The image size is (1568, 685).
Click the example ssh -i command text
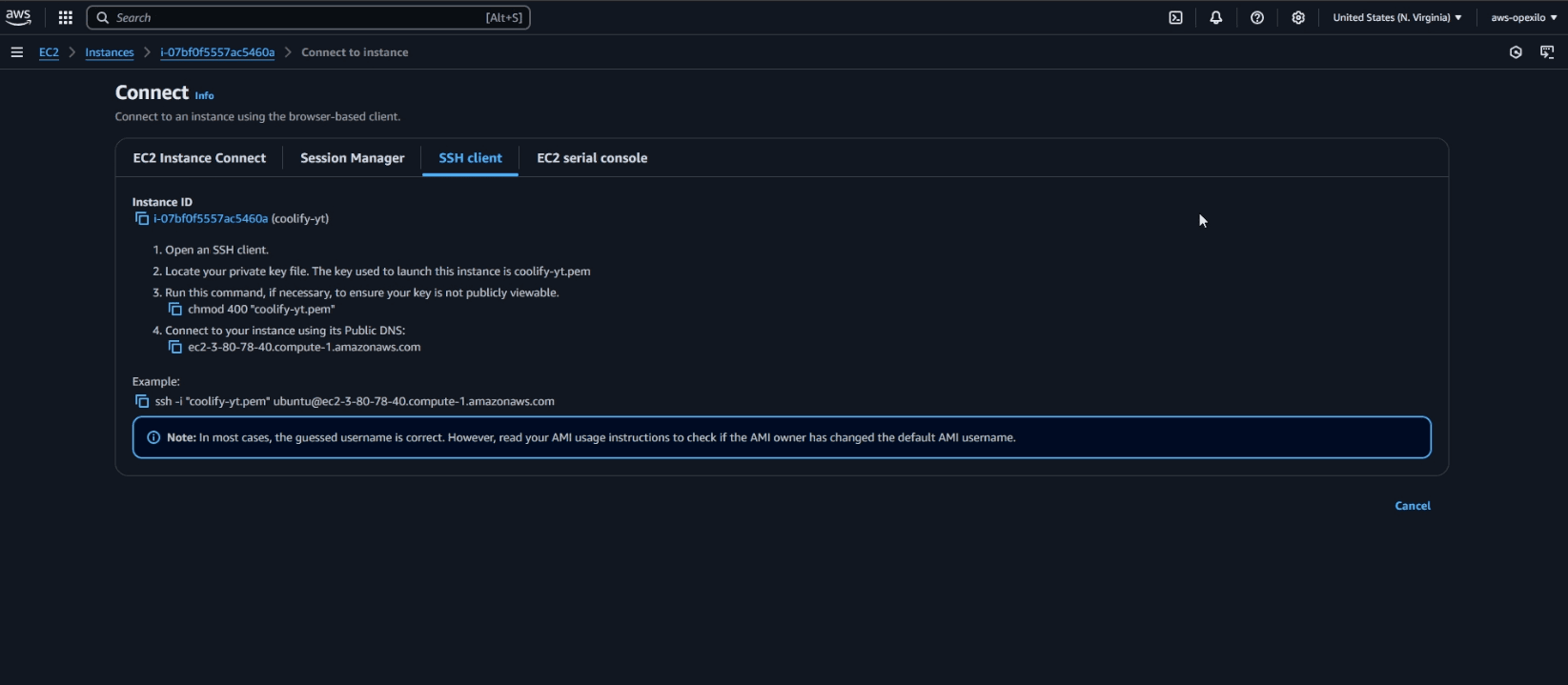click(x=355, y=401)
